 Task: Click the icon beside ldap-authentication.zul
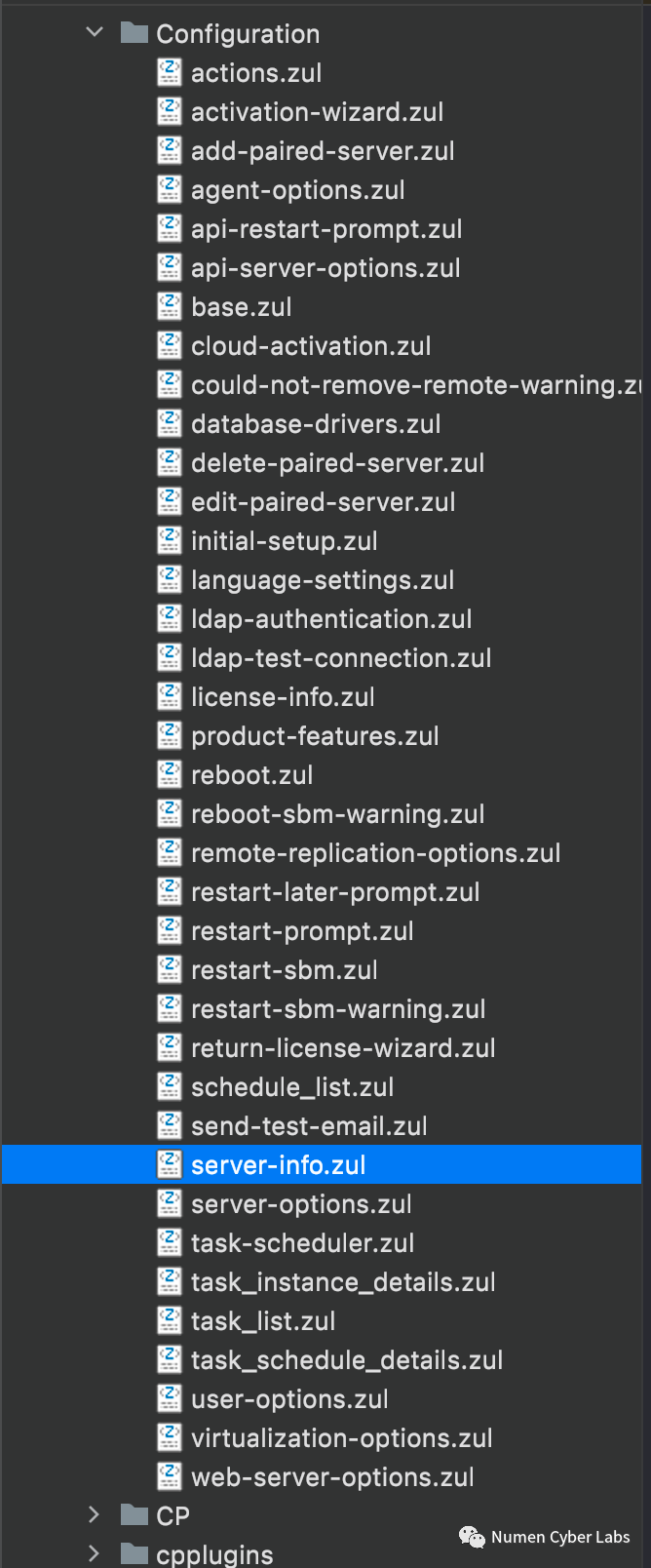pos(169,618)
